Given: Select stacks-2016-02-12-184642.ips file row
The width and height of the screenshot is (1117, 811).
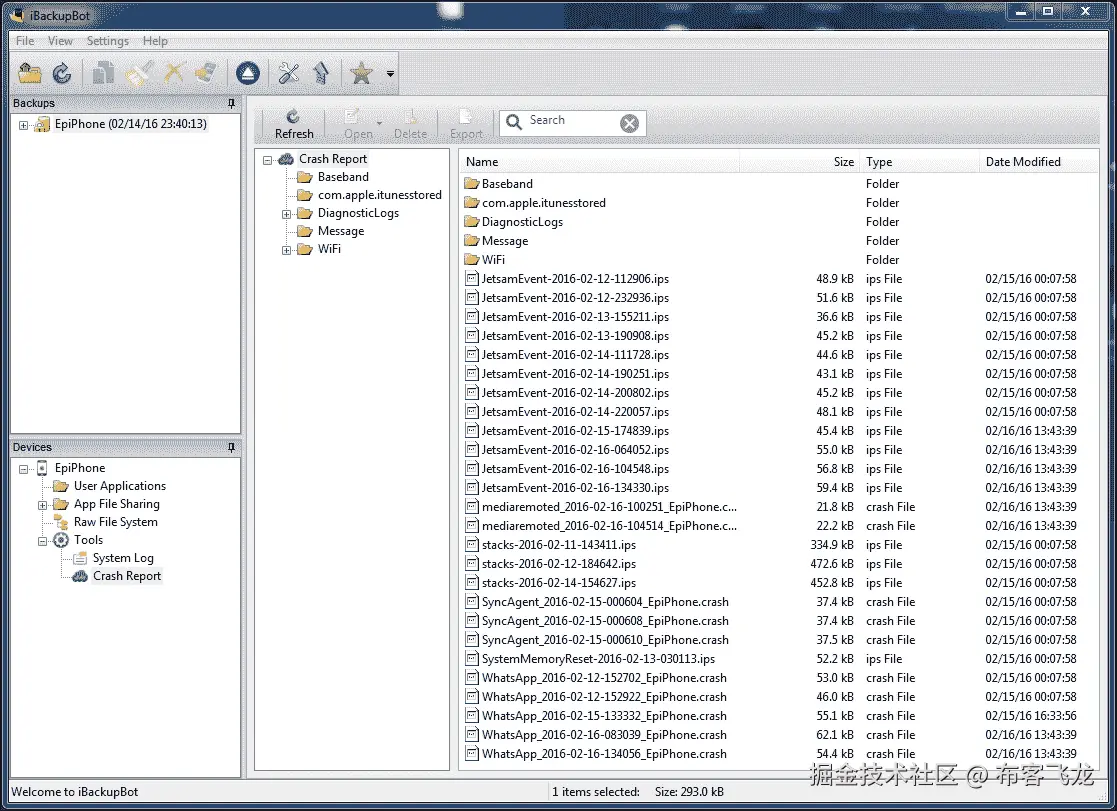Looking at the screenshot, I should tap(776, 564).
